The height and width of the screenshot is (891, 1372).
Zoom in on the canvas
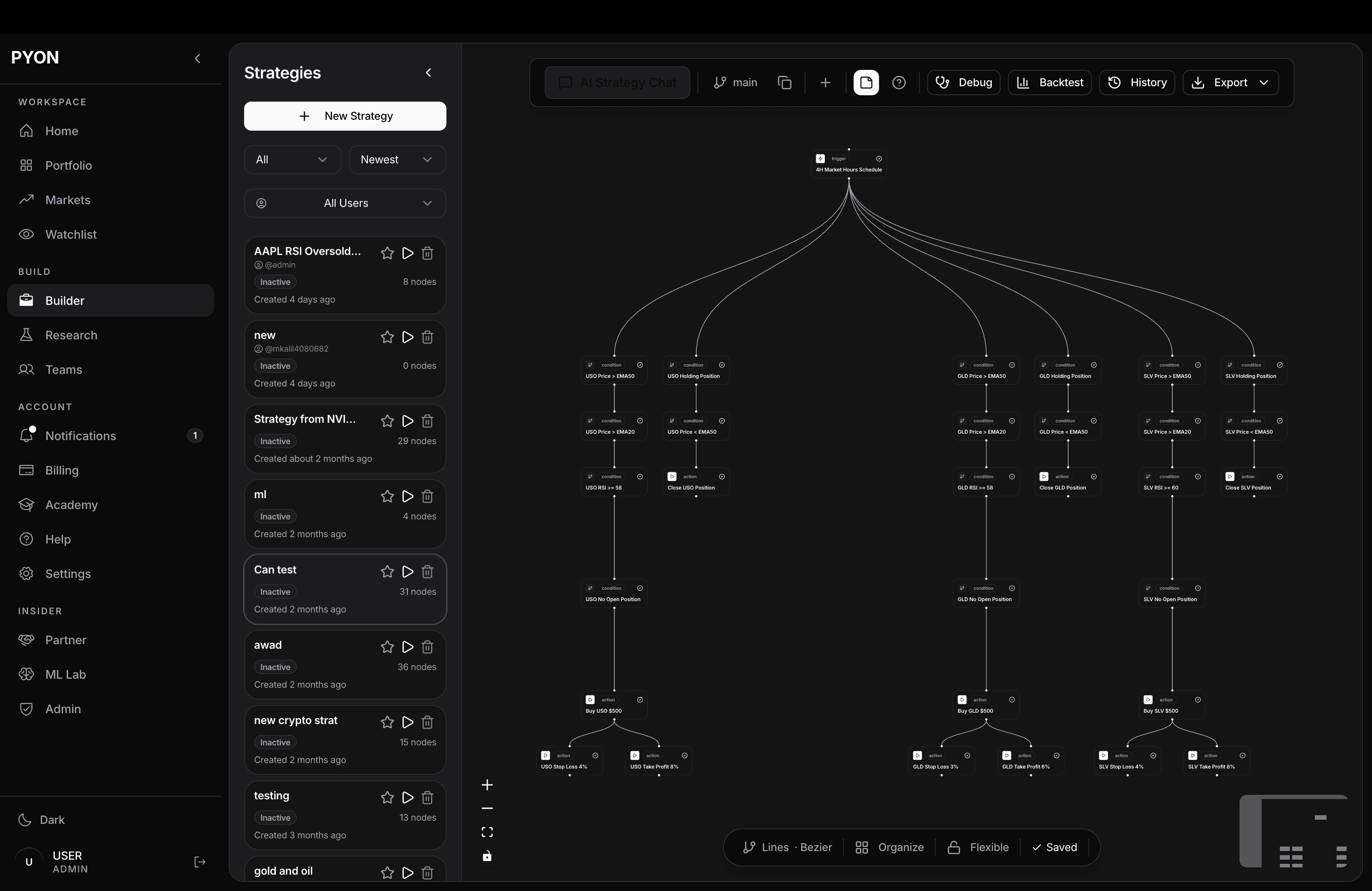487,785
